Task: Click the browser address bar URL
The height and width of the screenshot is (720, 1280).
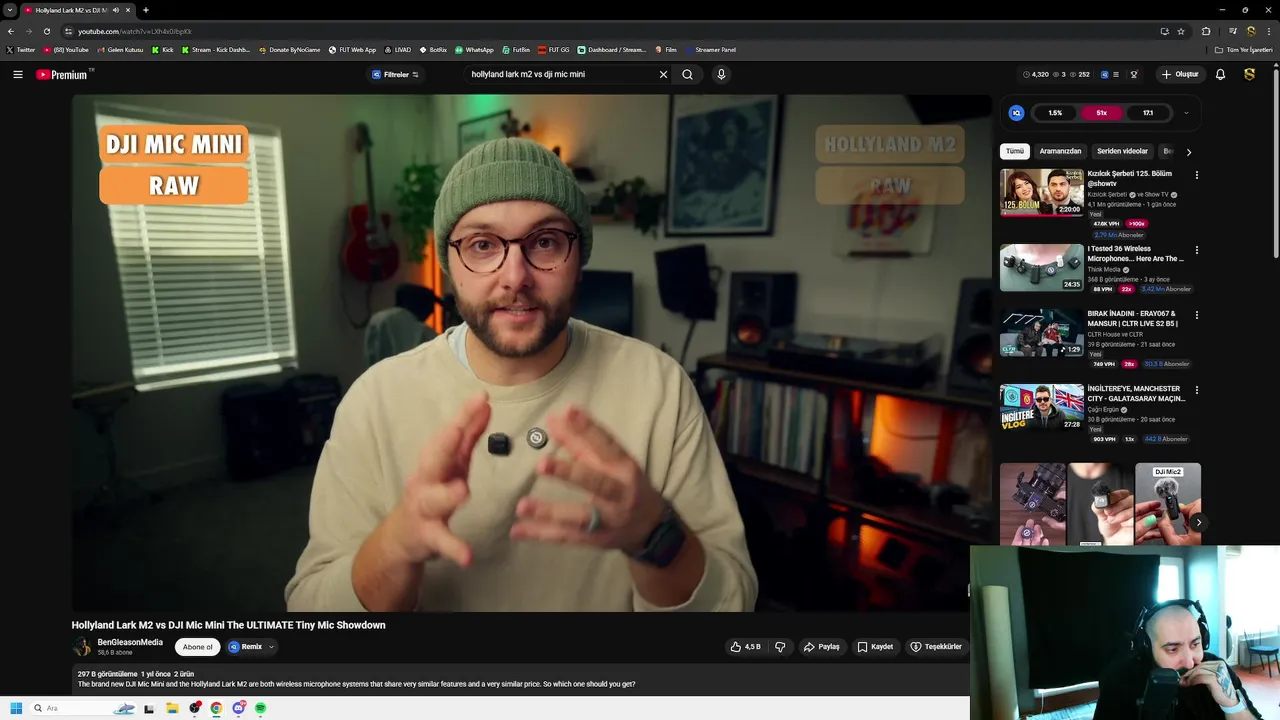Action: click(x=135, y=31)
